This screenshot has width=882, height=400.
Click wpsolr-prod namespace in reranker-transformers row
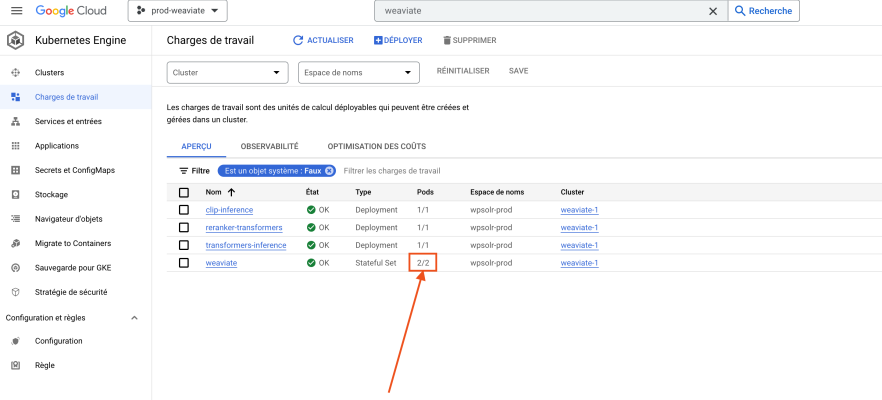(491, 228)
